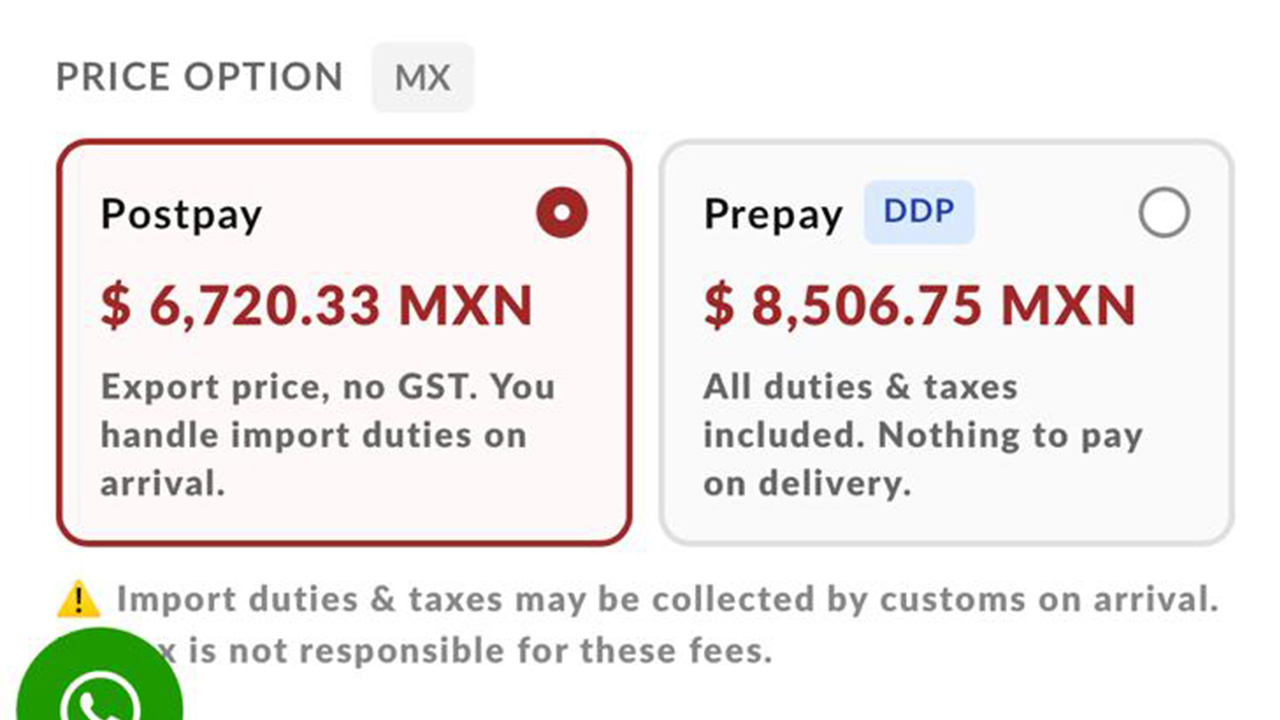1280x720 pixels.
Task: Click the $ 6,720.33 MXN price
Action: [316, 306]
